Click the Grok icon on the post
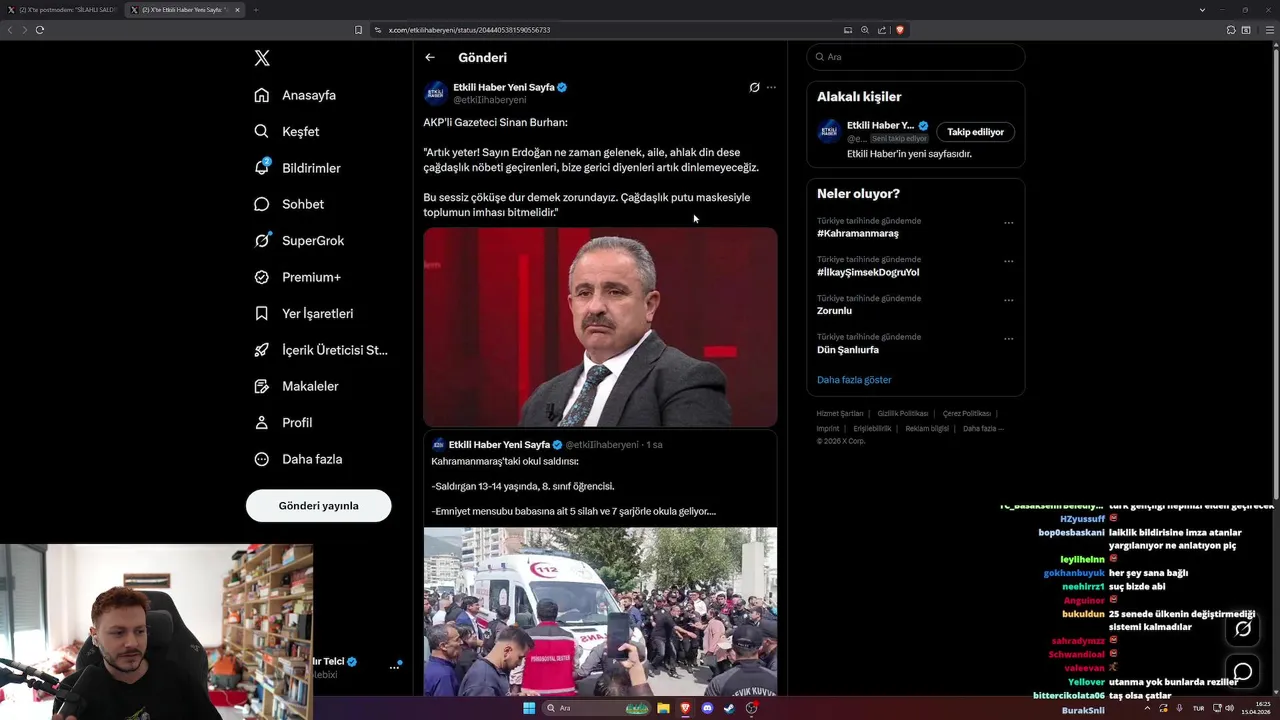Image resolution: width=1280 pixels, height=720 pixels. click(754, 87)
